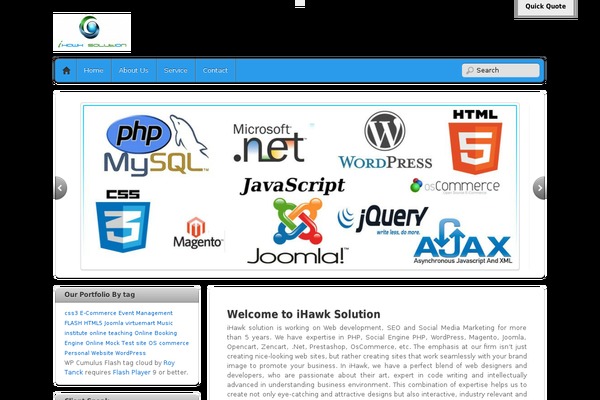Image resolution: width=600 pixels, height=400 pixels.
Task: Open the Joomla virtuemart tag link
Action: pyautogui.click(x=130, y=323)
